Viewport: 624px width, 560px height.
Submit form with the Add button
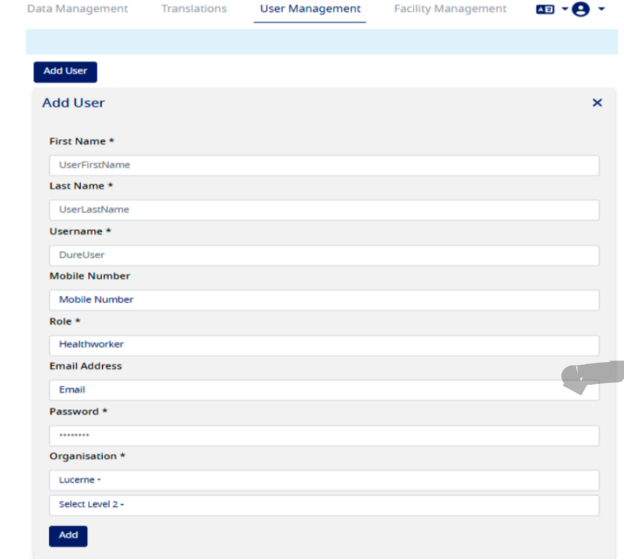(x=68, y=536)
